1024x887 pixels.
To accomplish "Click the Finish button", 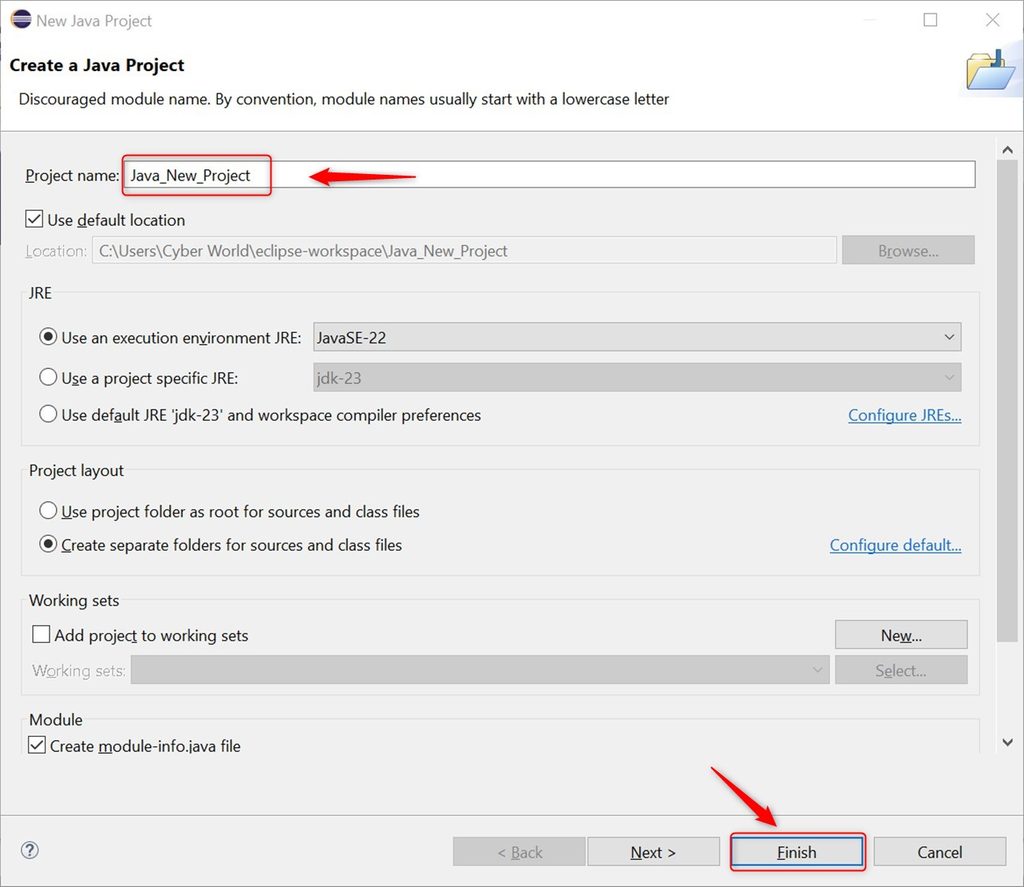I will tap(797, 852).
